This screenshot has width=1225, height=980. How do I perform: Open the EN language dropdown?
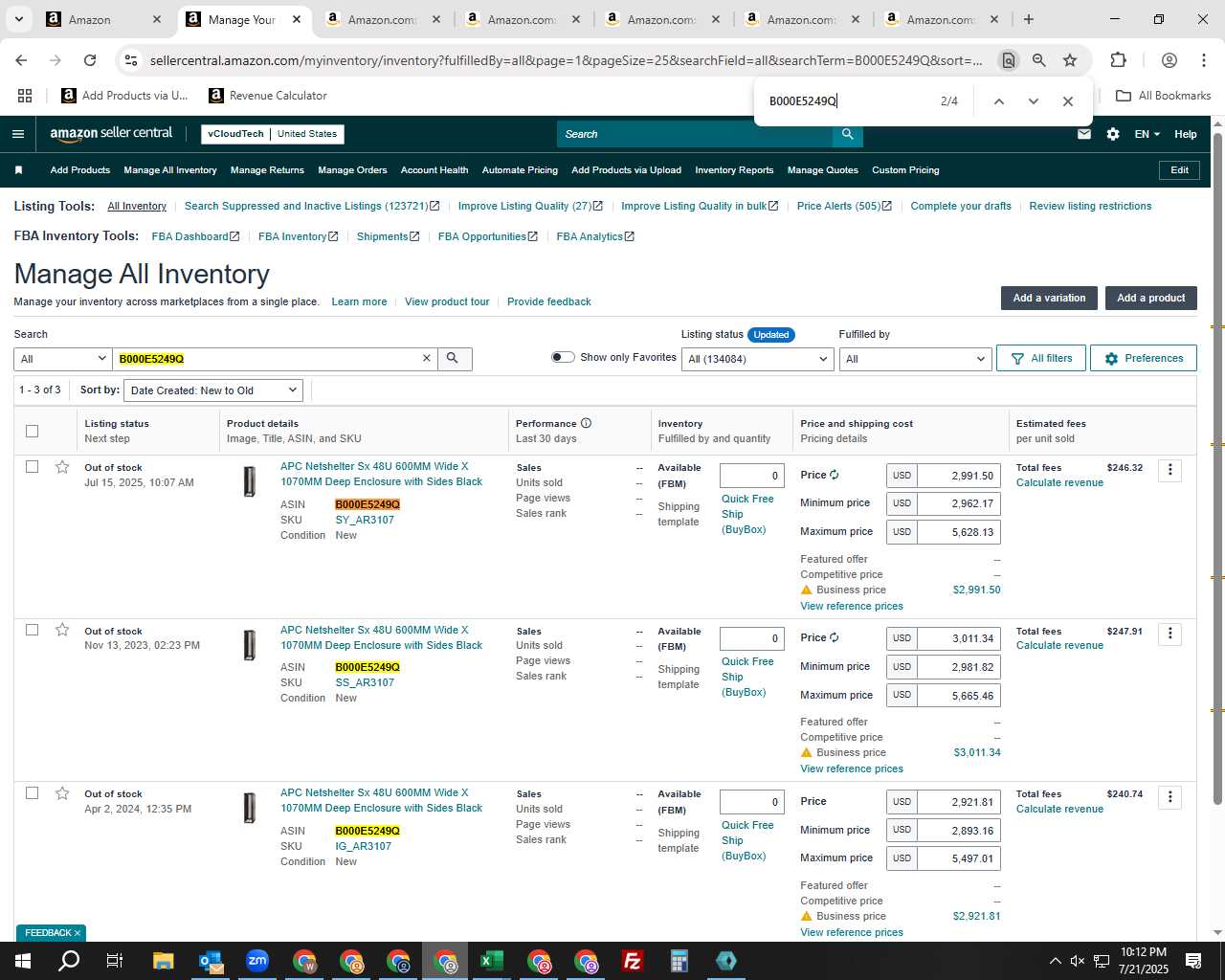(1147, 134)
